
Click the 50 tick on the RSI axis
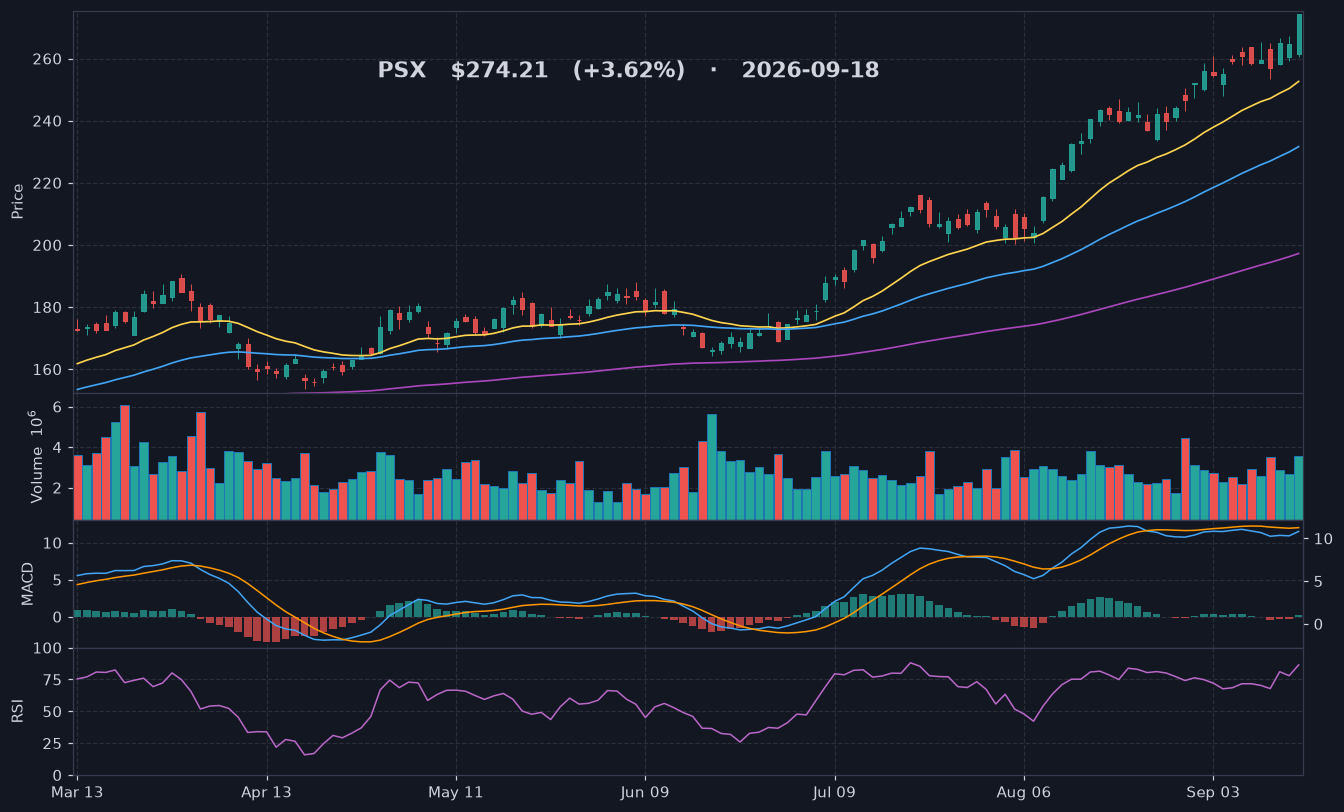tap(53, 712)
